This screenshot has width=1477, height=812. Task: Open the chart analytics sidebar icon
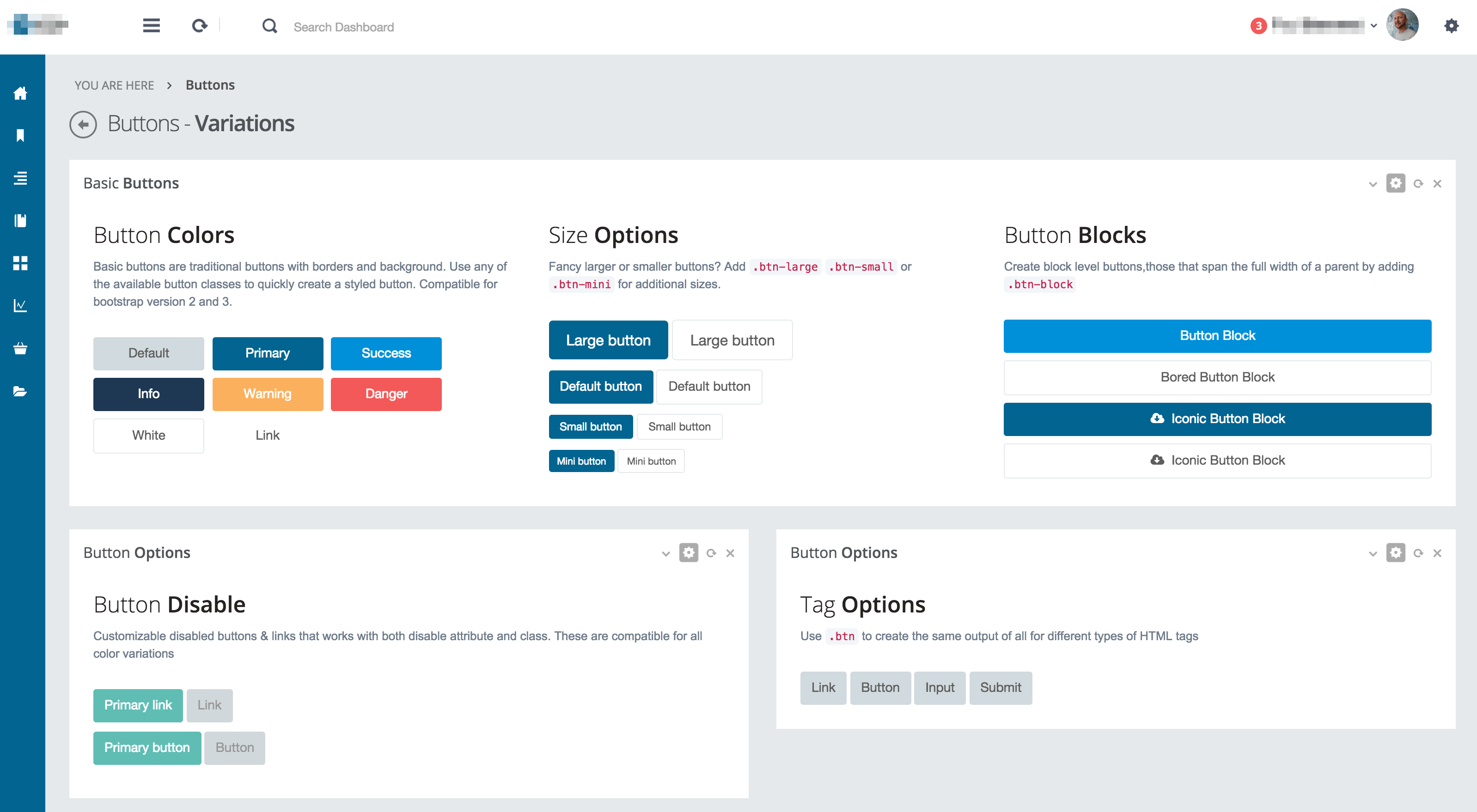click(x=21, y=305)
